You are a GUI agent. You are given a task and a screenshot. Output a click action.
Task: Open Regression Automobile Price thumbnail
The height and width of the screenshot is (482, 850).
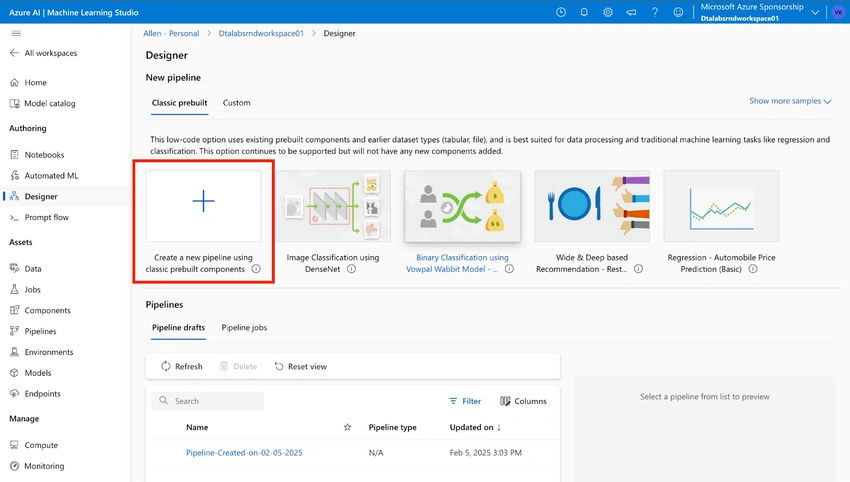tap(722, 206)
